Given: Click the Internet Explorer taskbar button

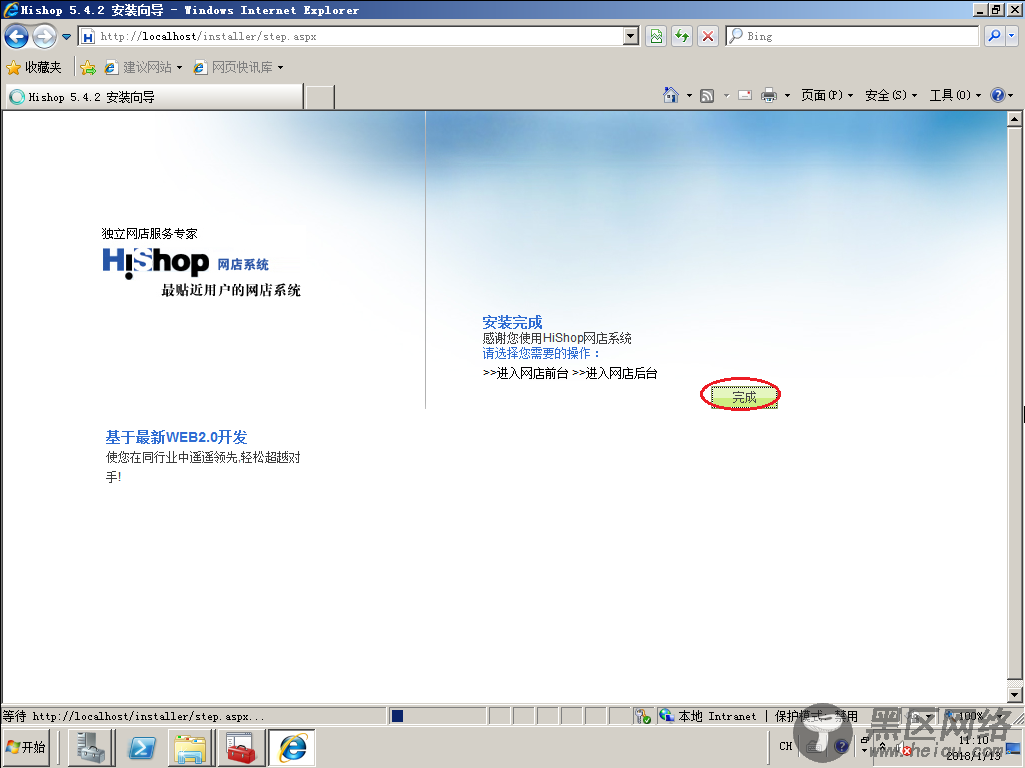Looking at the screenshot, I should click(x=292, y=748).
